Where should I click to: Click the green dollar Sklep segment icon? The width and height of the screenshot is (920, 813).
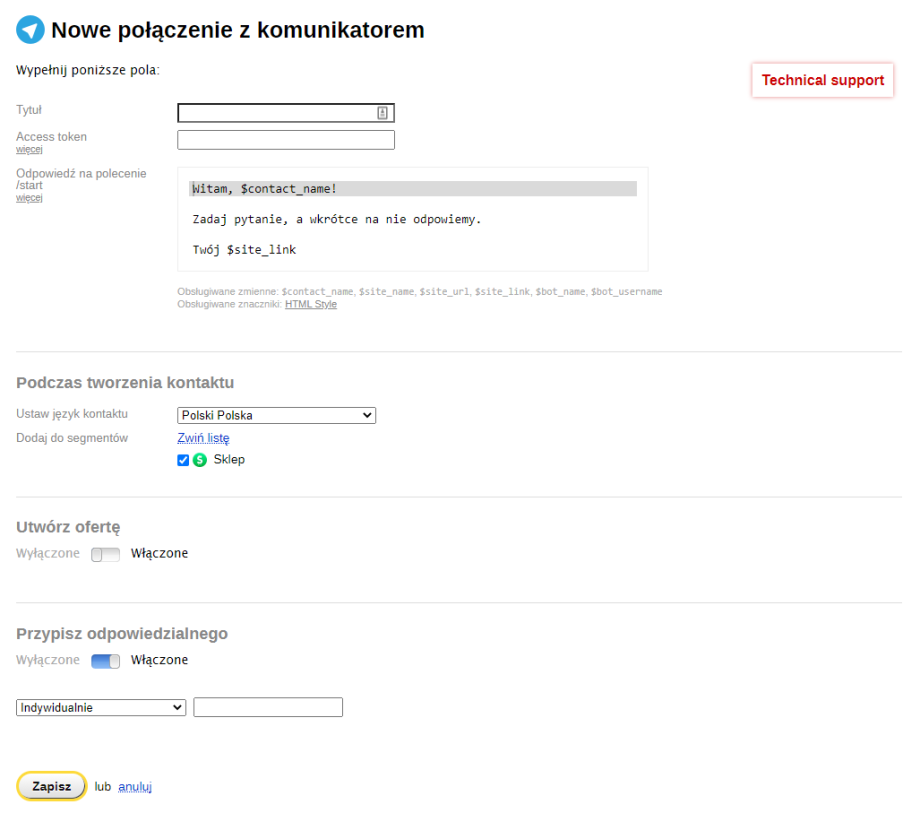coord(200,460)
